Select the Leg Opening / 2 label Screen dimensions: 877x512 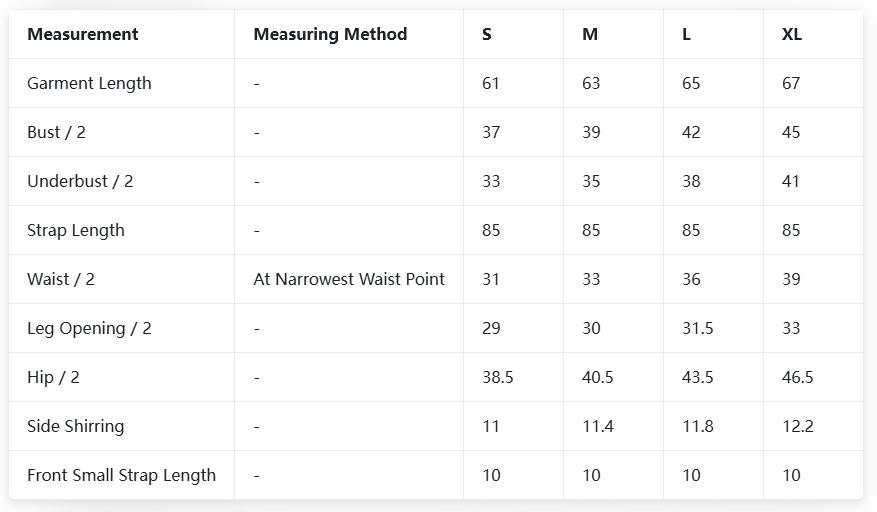(x=89, y=328)
